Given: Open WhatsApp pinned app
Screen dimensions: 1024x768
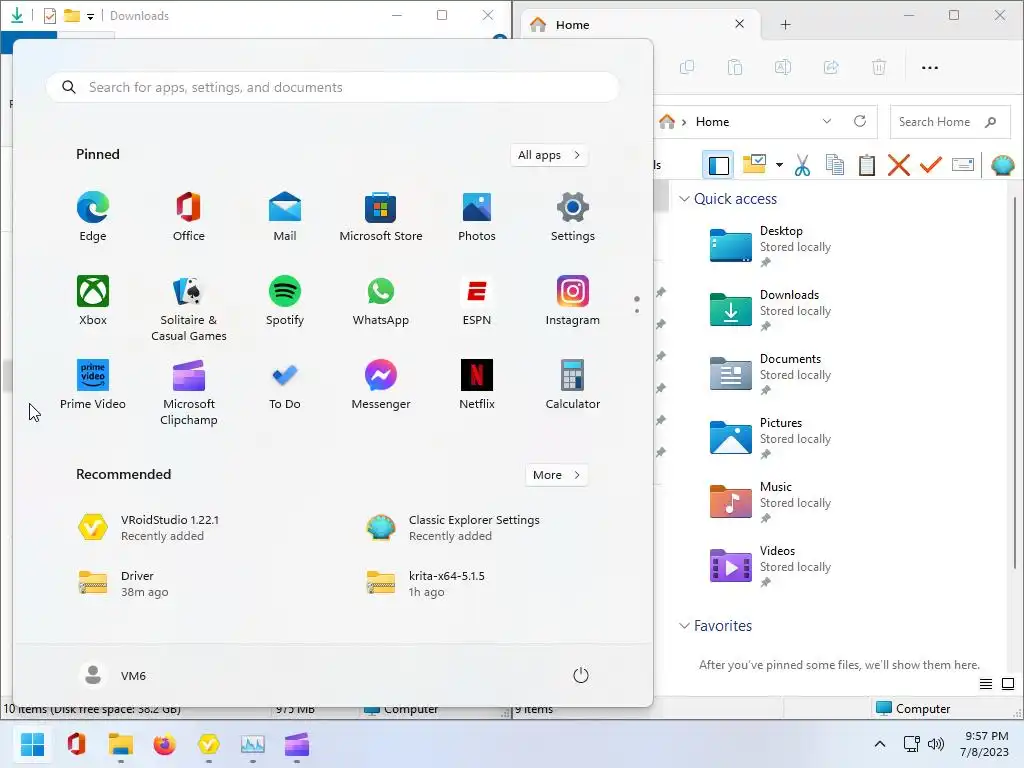Looking at the screenshot, I should tap(381, 301).
